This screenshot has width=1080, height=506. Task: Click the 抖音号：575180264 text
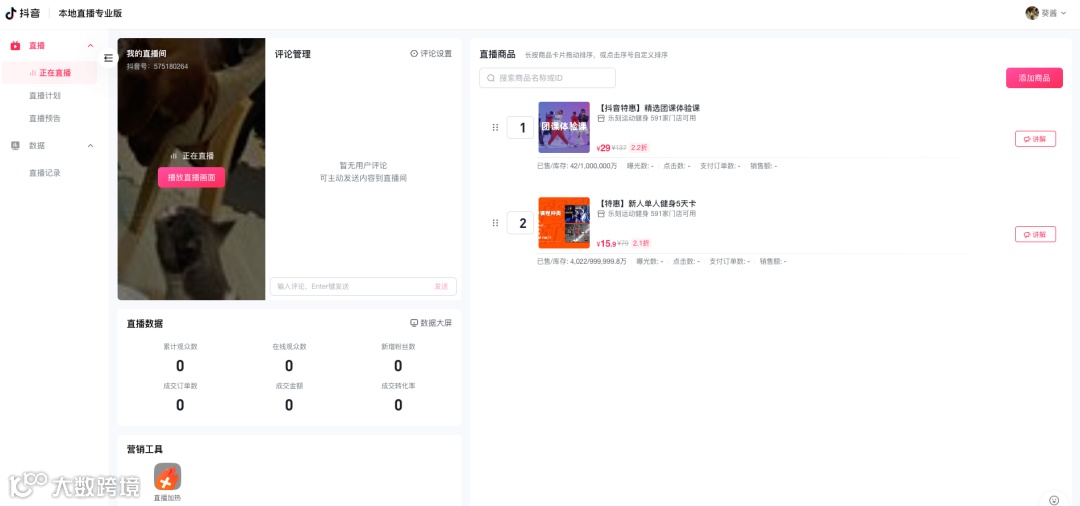coord(157,67)
